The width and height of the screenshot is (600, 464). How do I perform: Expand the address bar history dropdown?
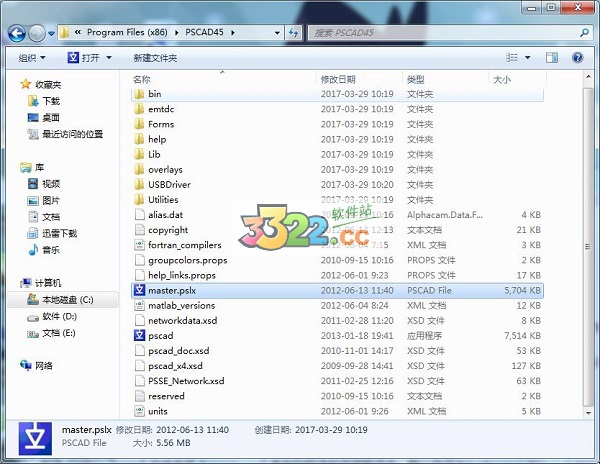277,33
